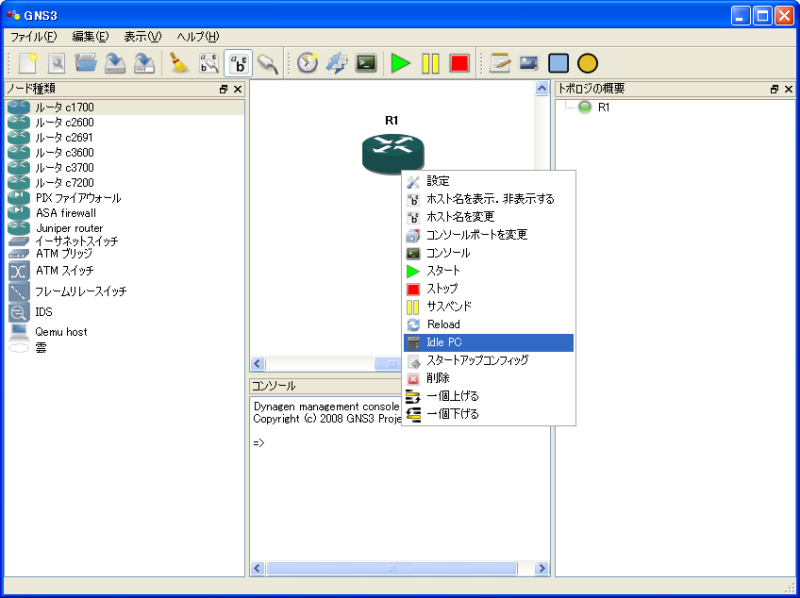800x598 pixels.
Task: Close the トポロジの概要 panel
Action: [788, 90]
